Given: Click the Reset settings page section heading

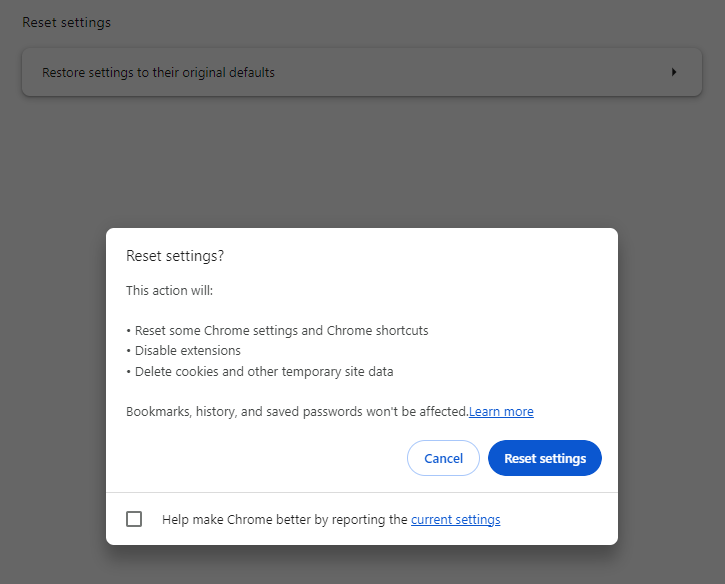Looking at the screenshot, I should [x=66, y=22].
